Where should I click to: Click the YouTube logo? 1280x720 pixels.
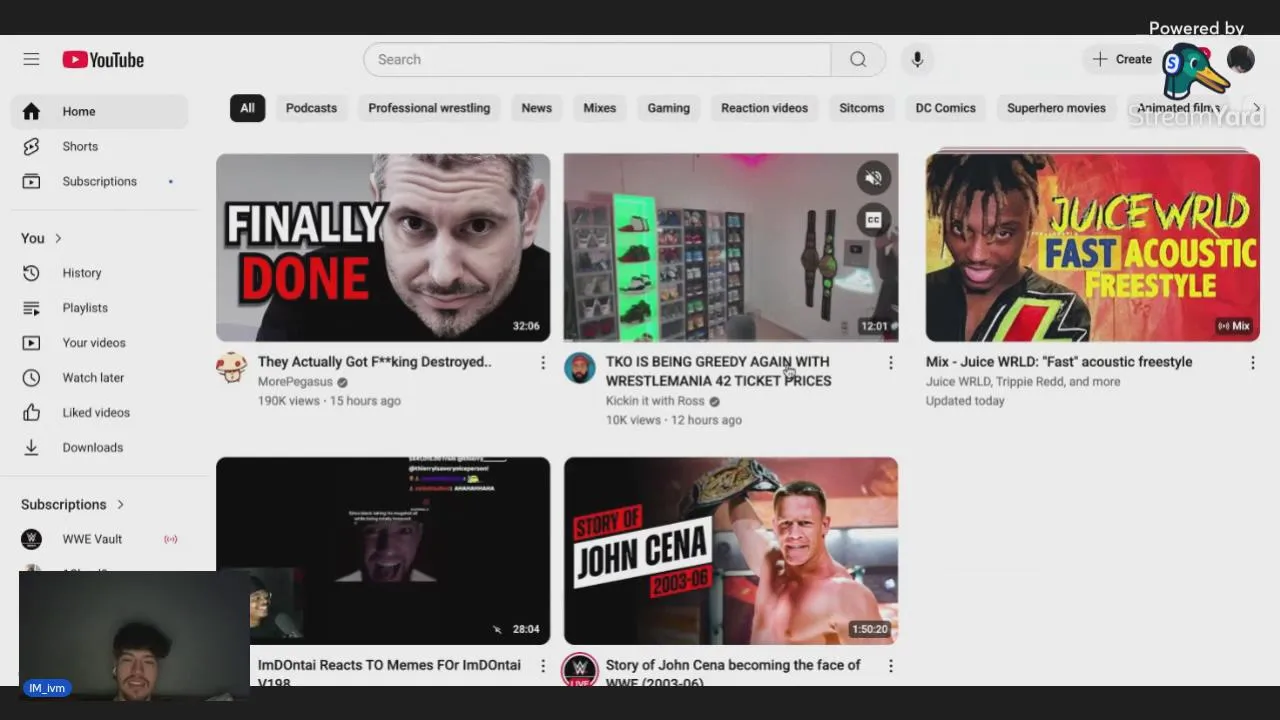pyautogui.click(x=103, y=60)
